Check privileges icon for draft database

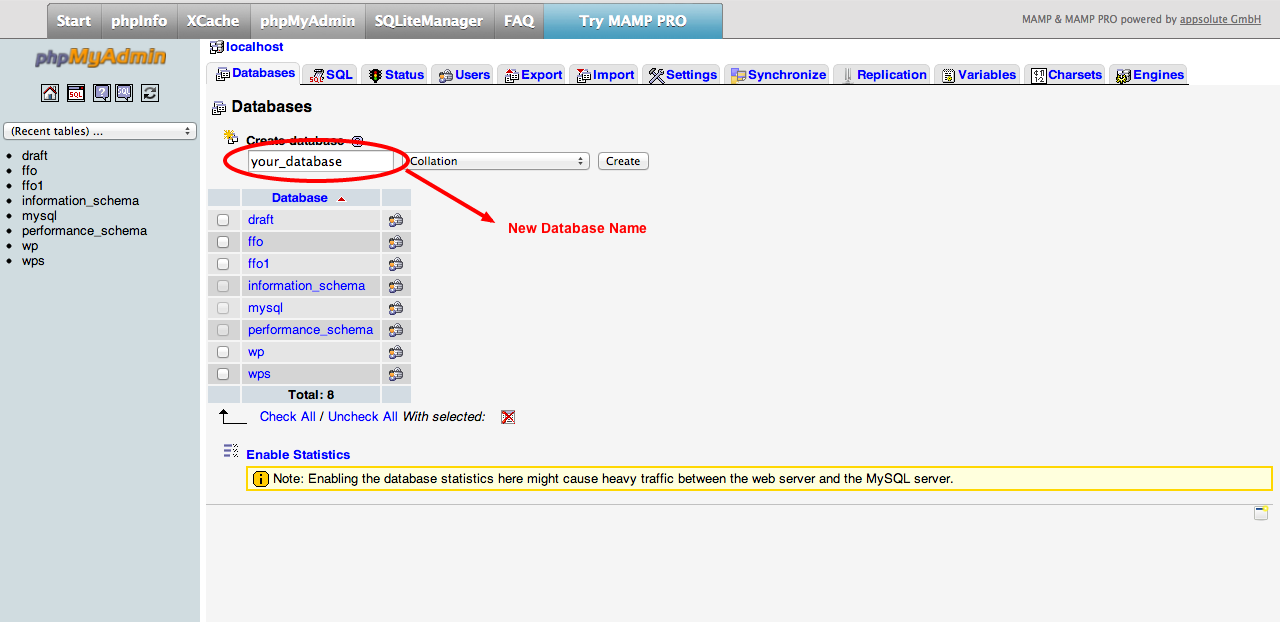pos(396,220)
